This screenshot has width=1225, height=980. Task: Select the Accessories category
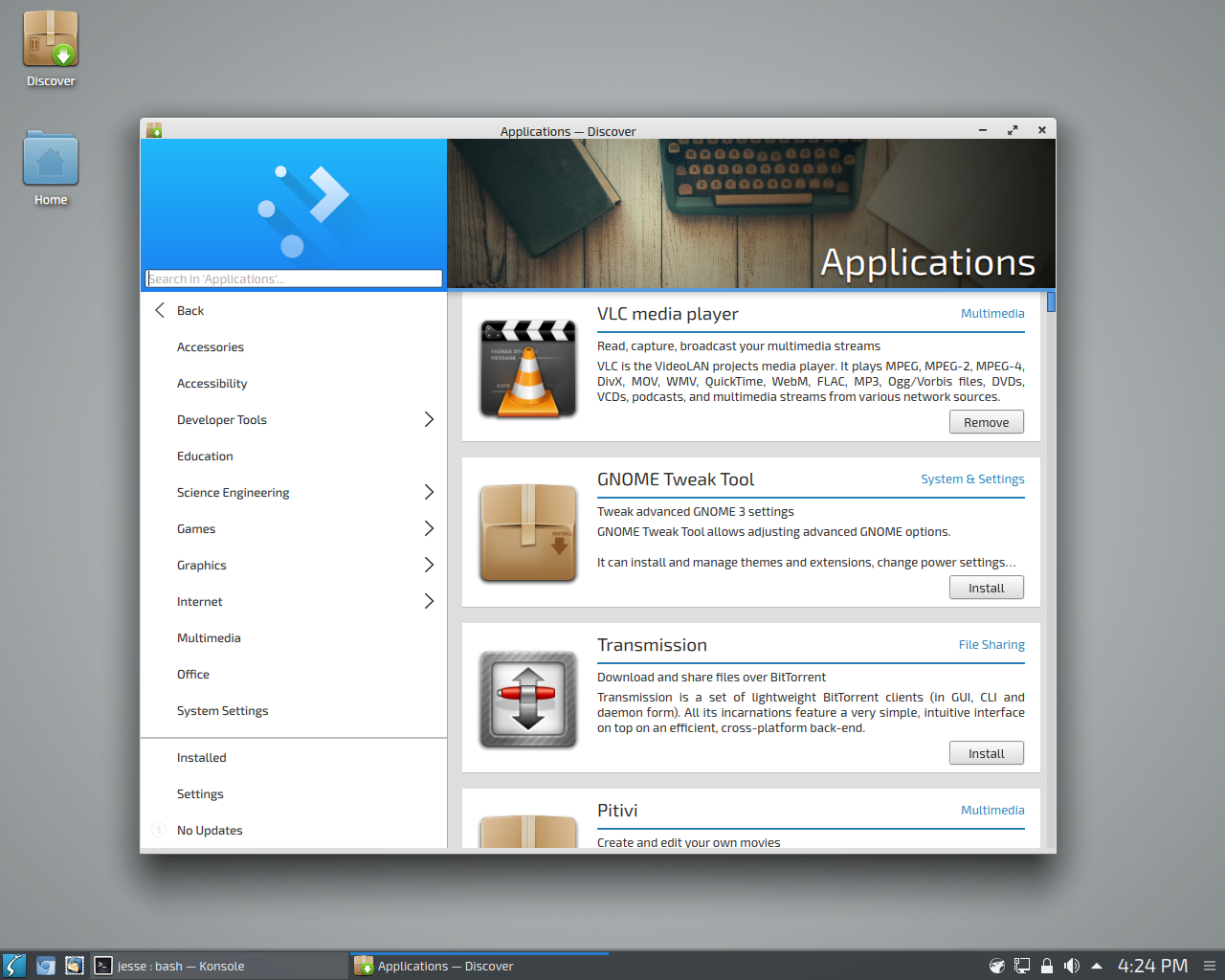coord(294,346)
